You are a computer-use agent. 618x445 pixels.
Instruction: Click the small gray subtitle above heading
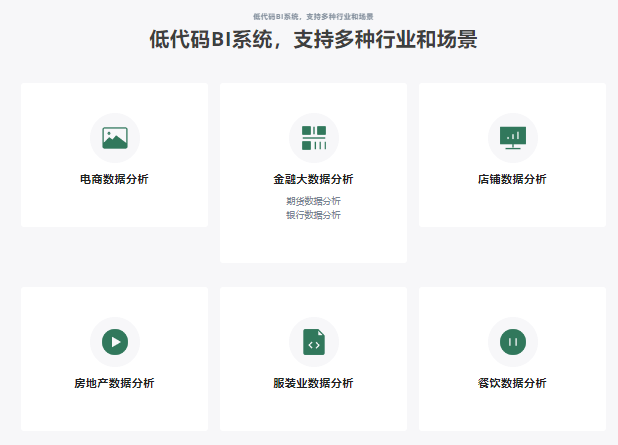313,17
